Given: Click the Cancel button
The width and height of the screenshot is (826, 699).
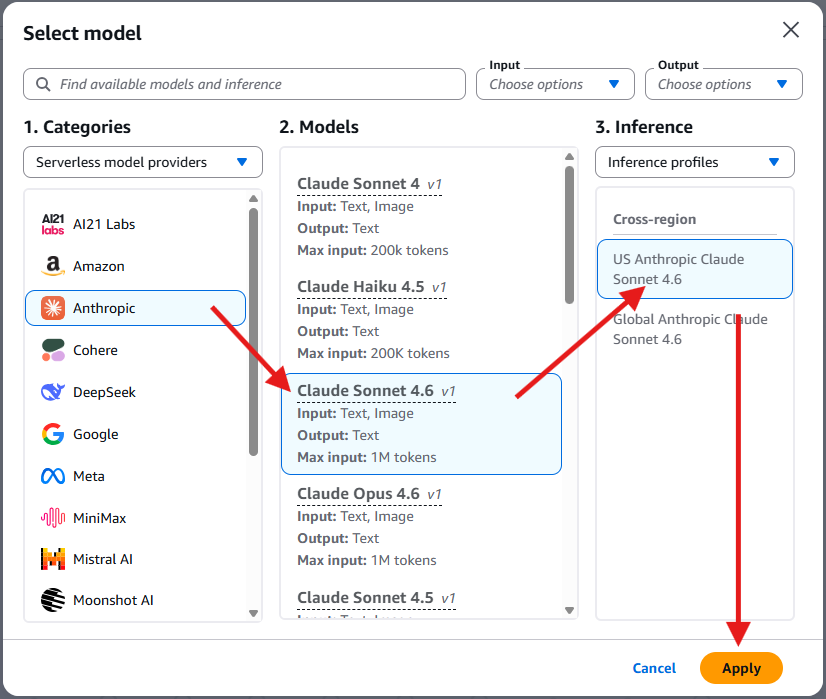Looking at the screenshot, I should pos(654,668).
